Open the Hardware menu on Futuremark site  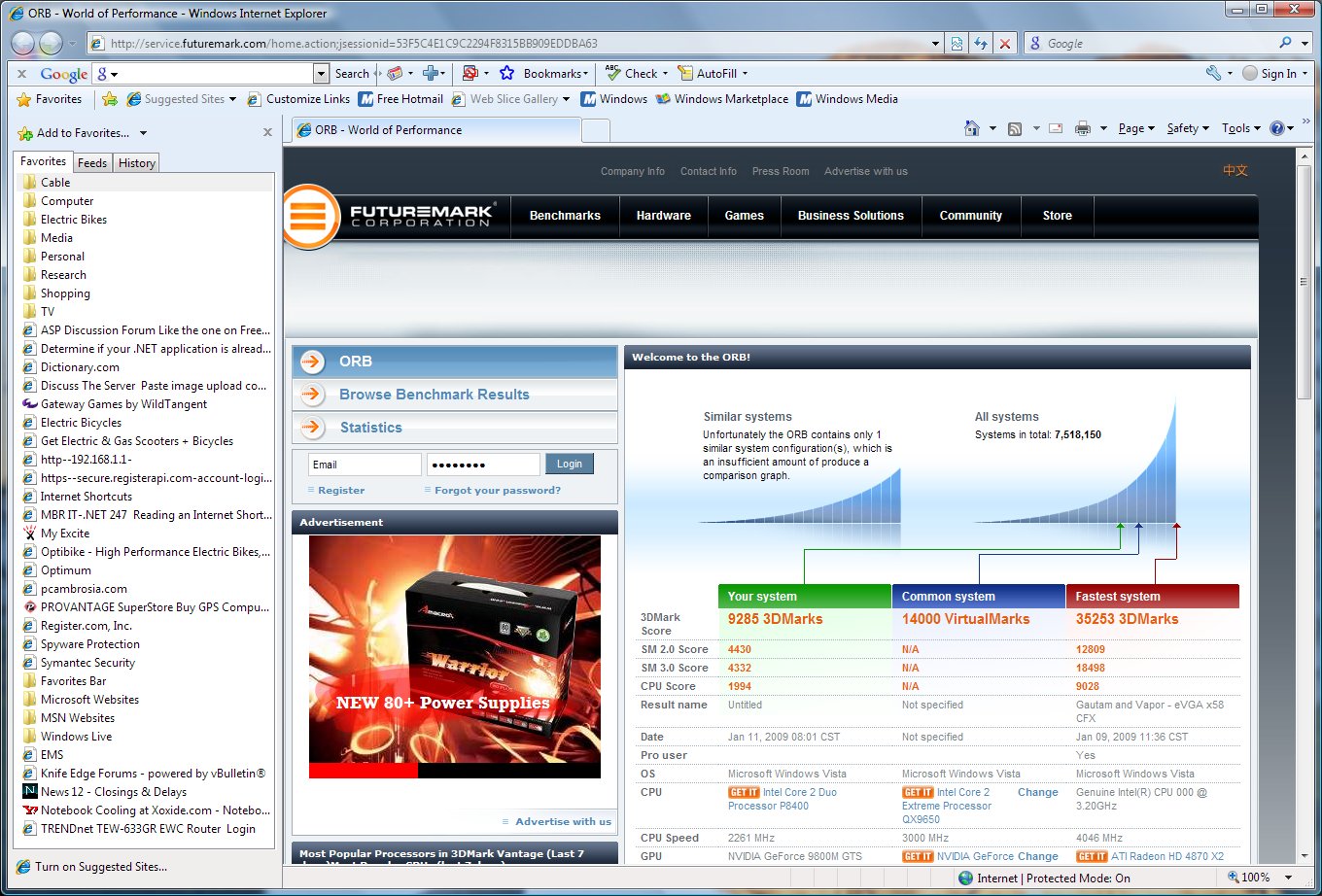pos(664,216)
